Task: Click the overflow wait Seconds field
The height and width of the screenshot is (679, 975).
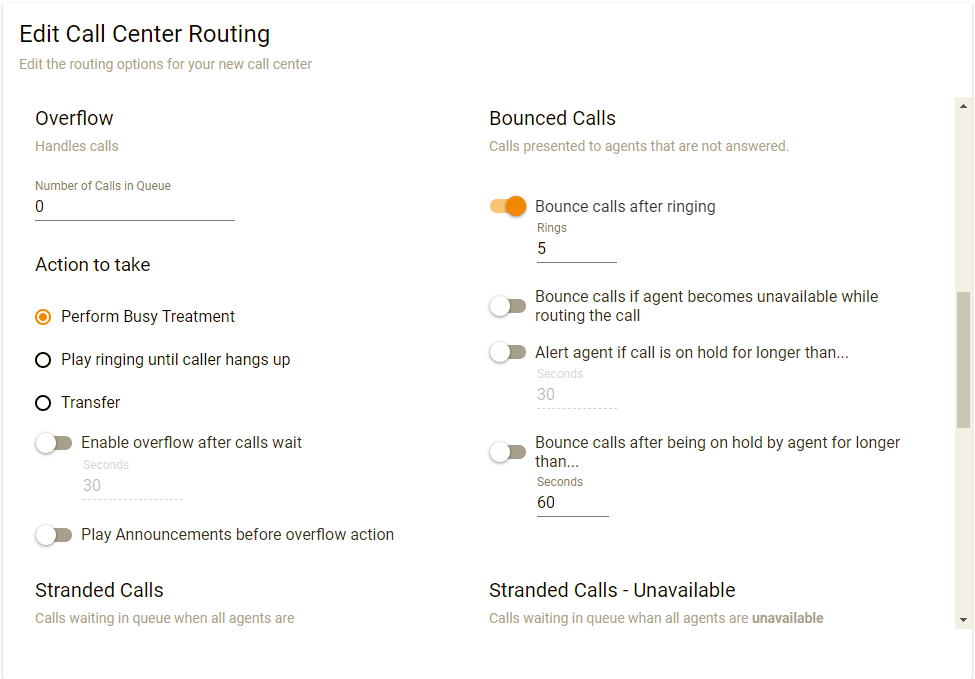Action: tap(132, 486)
